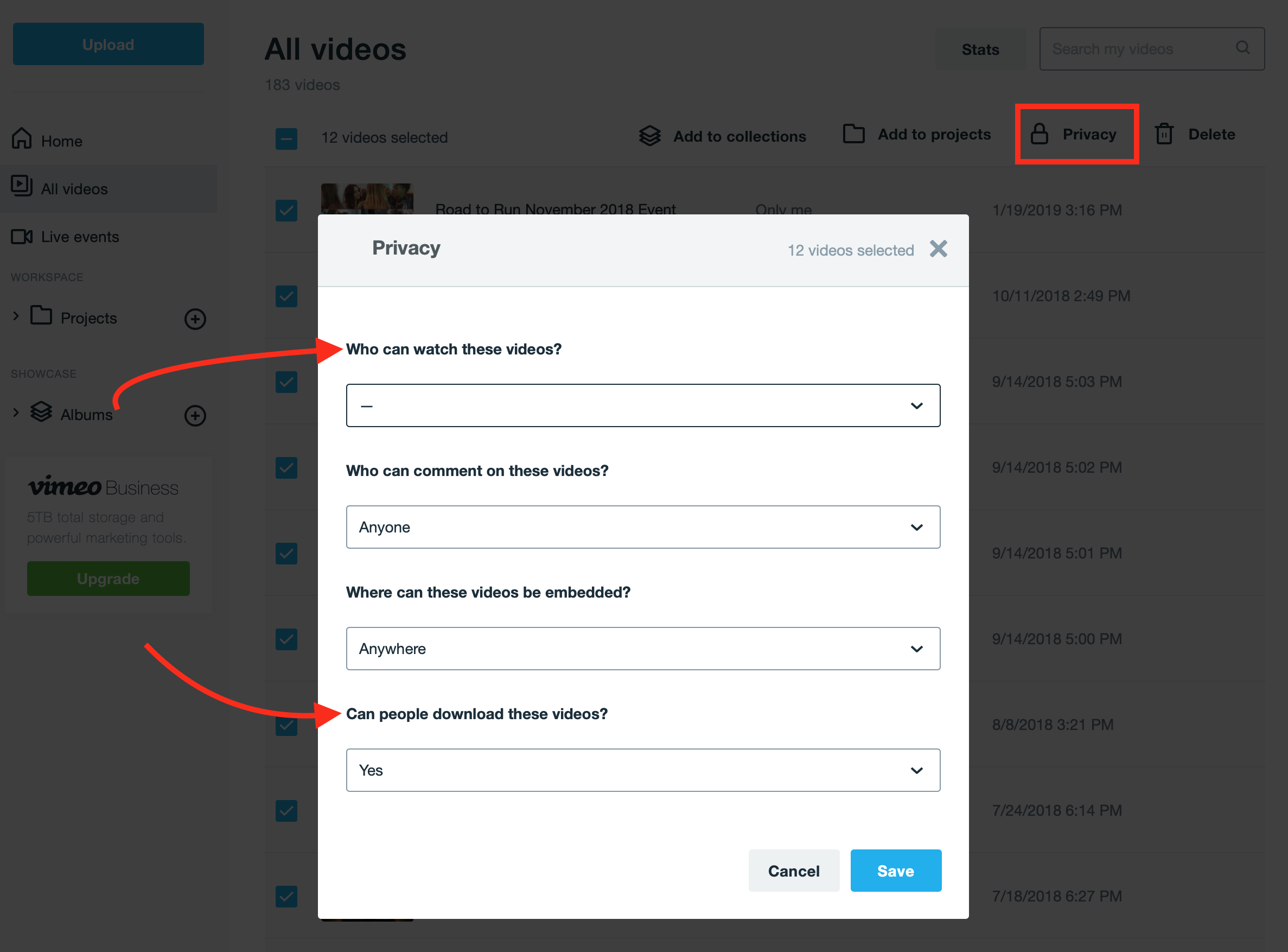Click the search magnifier icon
This screenshot has height=952, width=1288.
1242,48
